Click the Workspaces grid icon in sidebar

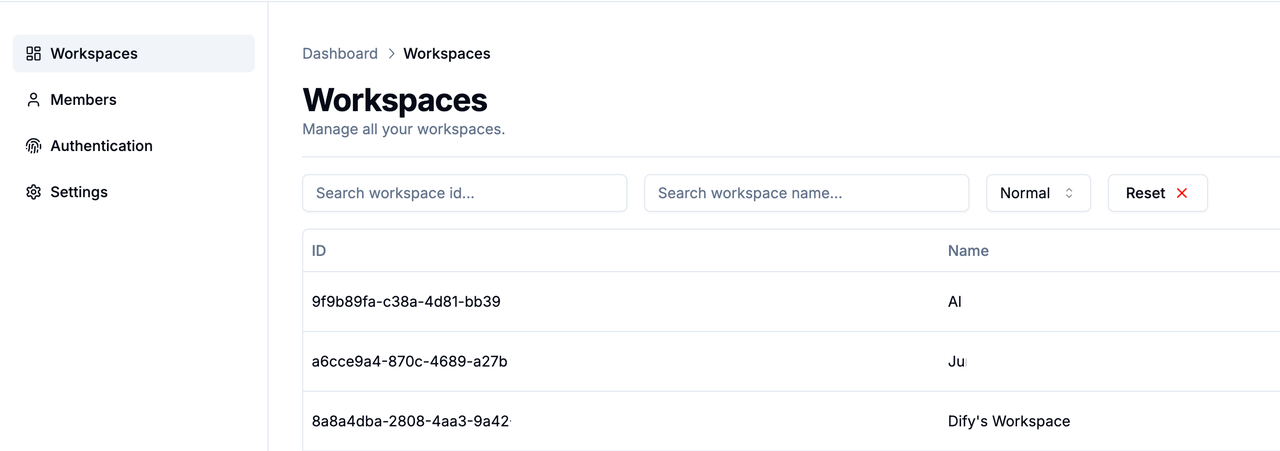pyautogui.click(x=33, y=54)
